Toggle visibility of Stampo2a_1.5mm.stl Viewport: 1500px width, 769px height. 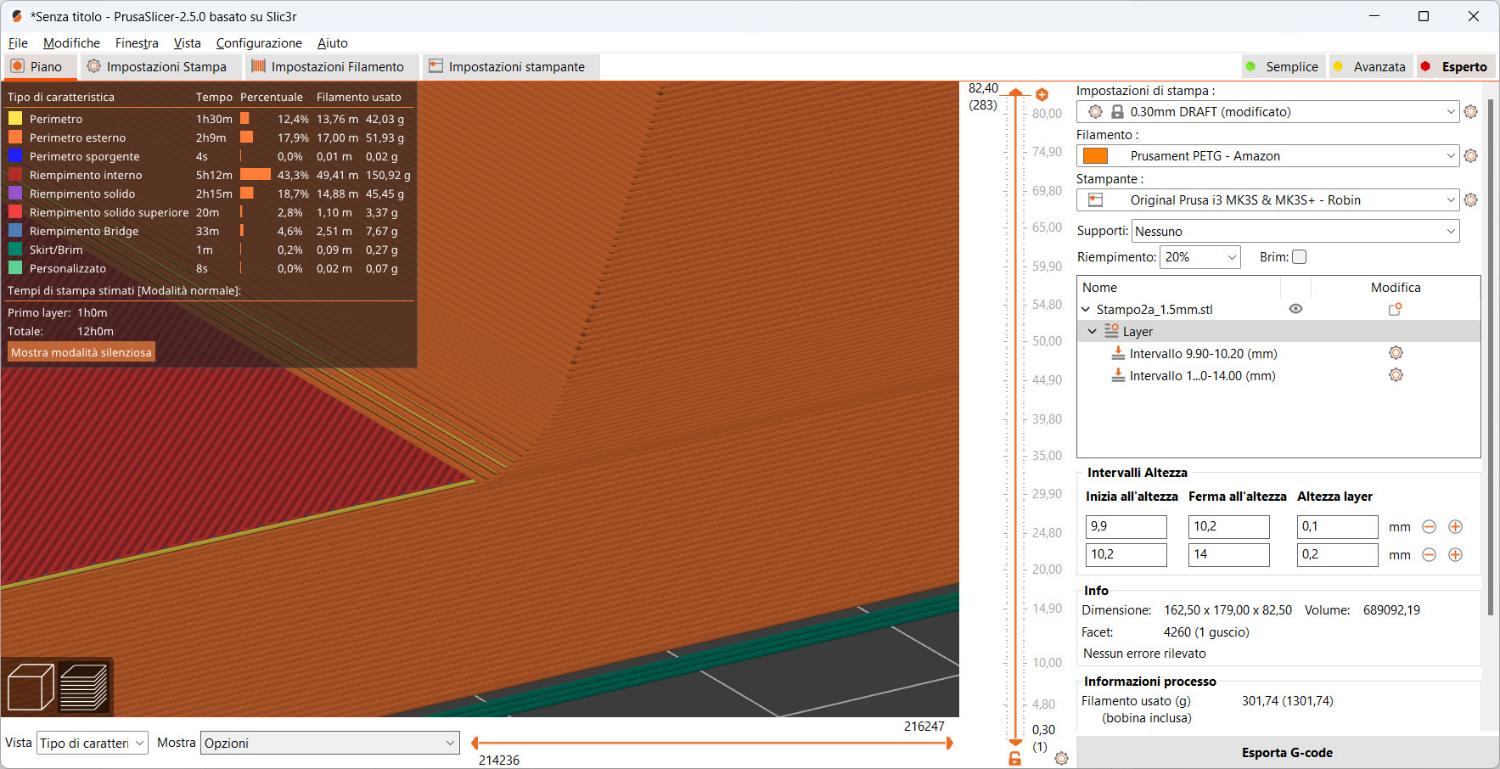click(x=1295, y=309)
